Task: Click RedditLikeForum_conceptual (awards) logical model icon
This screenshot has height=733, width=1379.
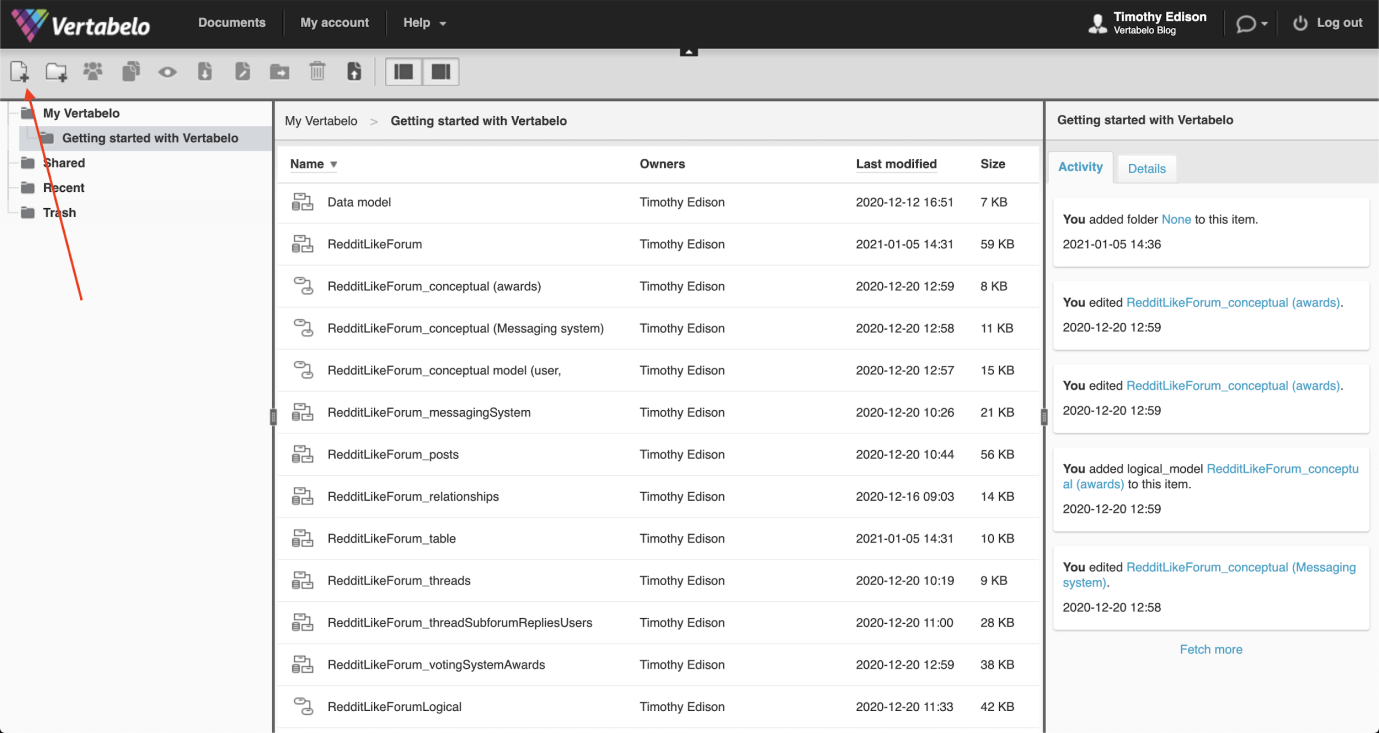Action: 303,286
